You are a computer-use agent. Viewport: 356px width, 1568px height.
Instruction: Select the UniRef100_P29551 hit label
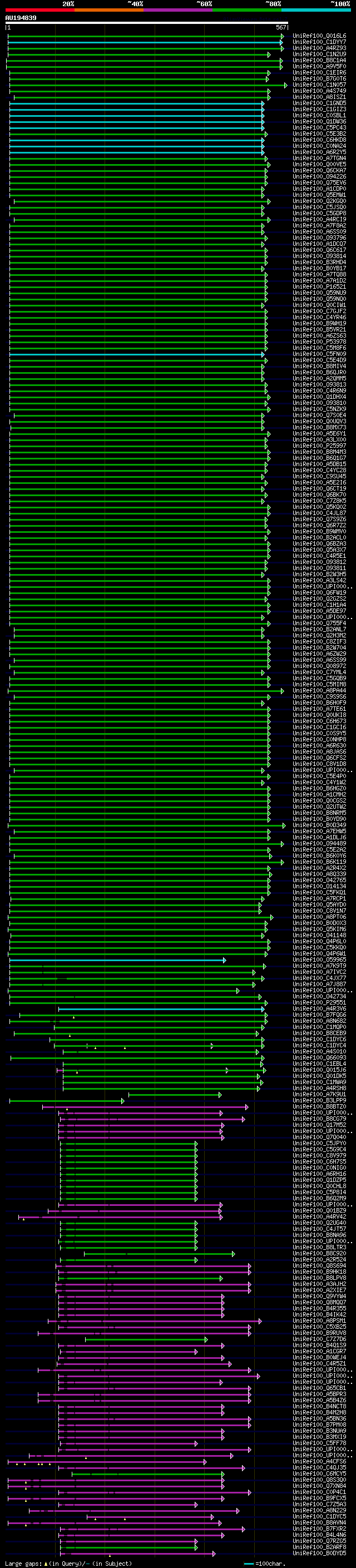(319, 1002)
